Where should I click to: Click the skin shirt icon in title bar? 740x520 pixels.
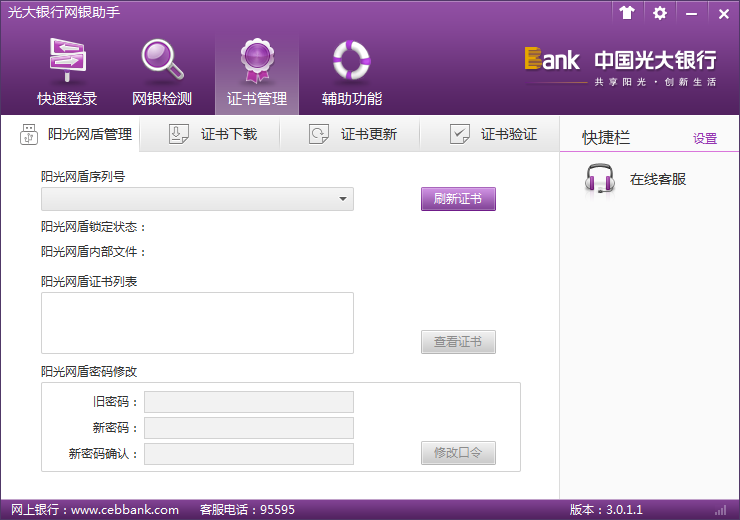click(627, 13)
